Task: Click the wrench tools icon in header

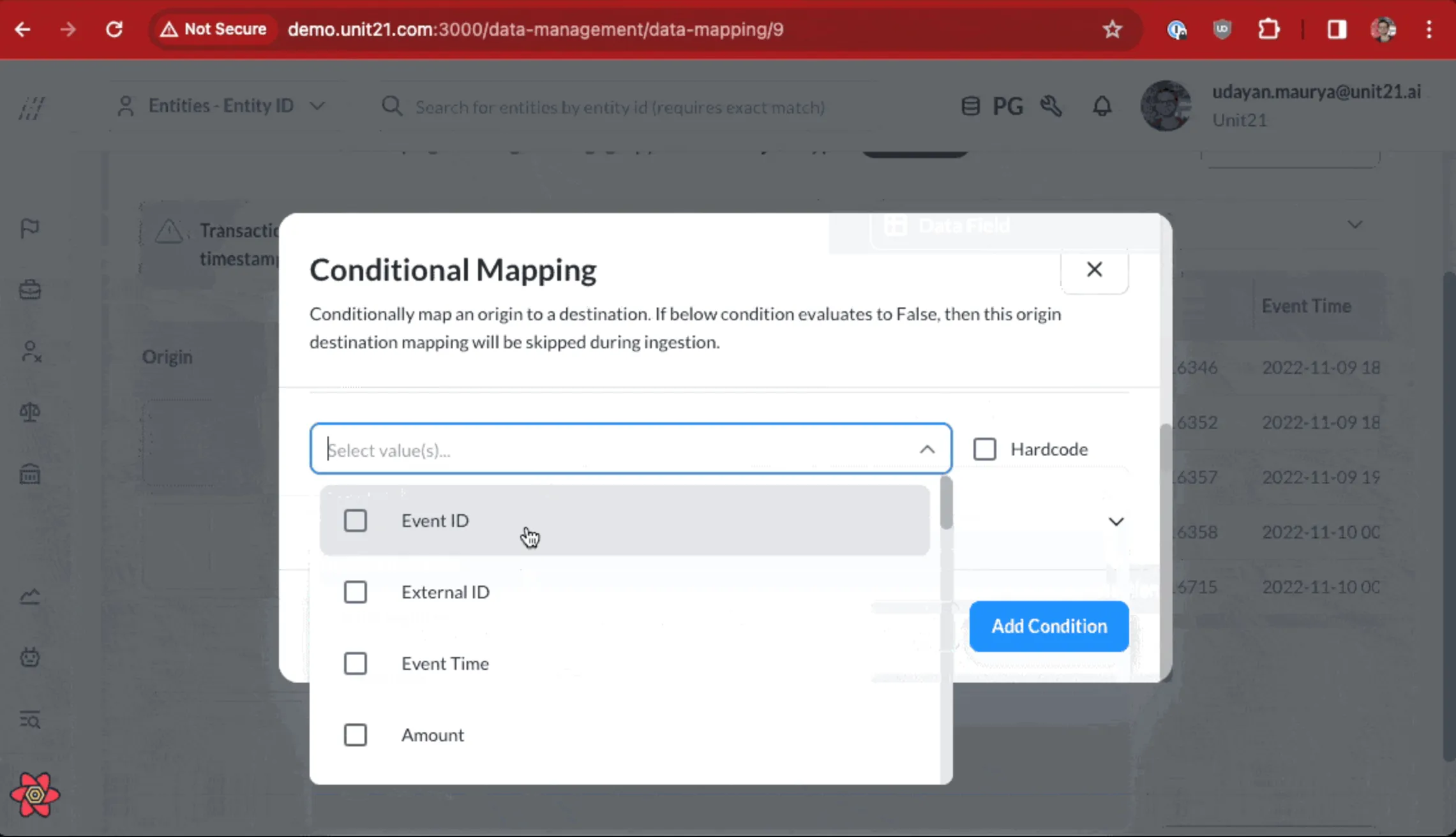Action: pos(1051,106)
